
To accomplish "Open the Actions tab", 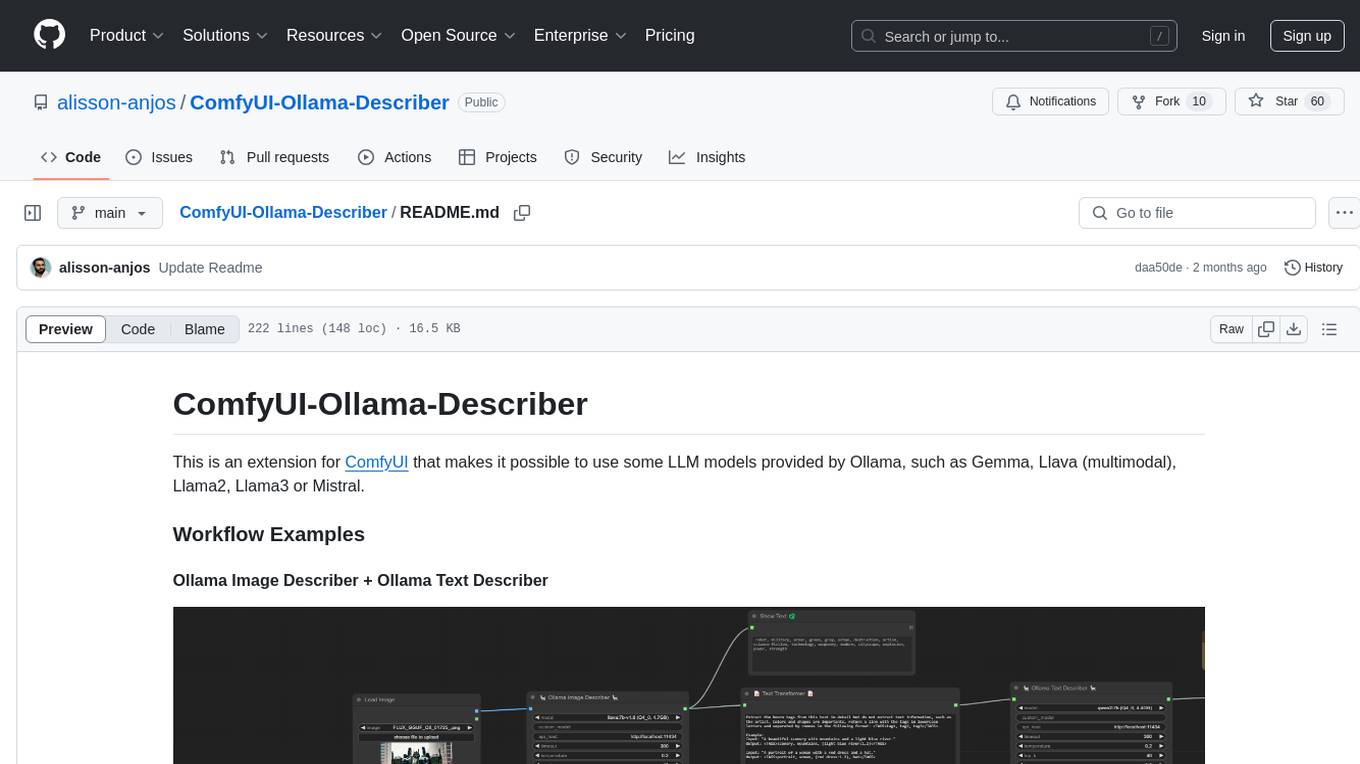I will [394, 157].
